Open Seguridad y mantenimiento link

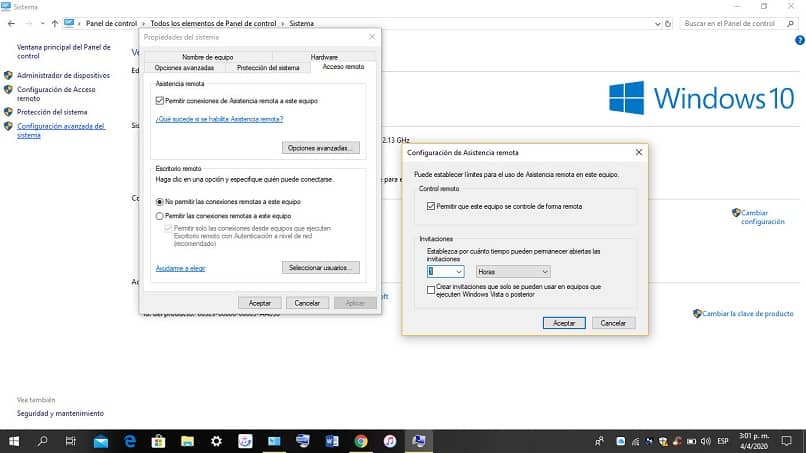point(60,413)
